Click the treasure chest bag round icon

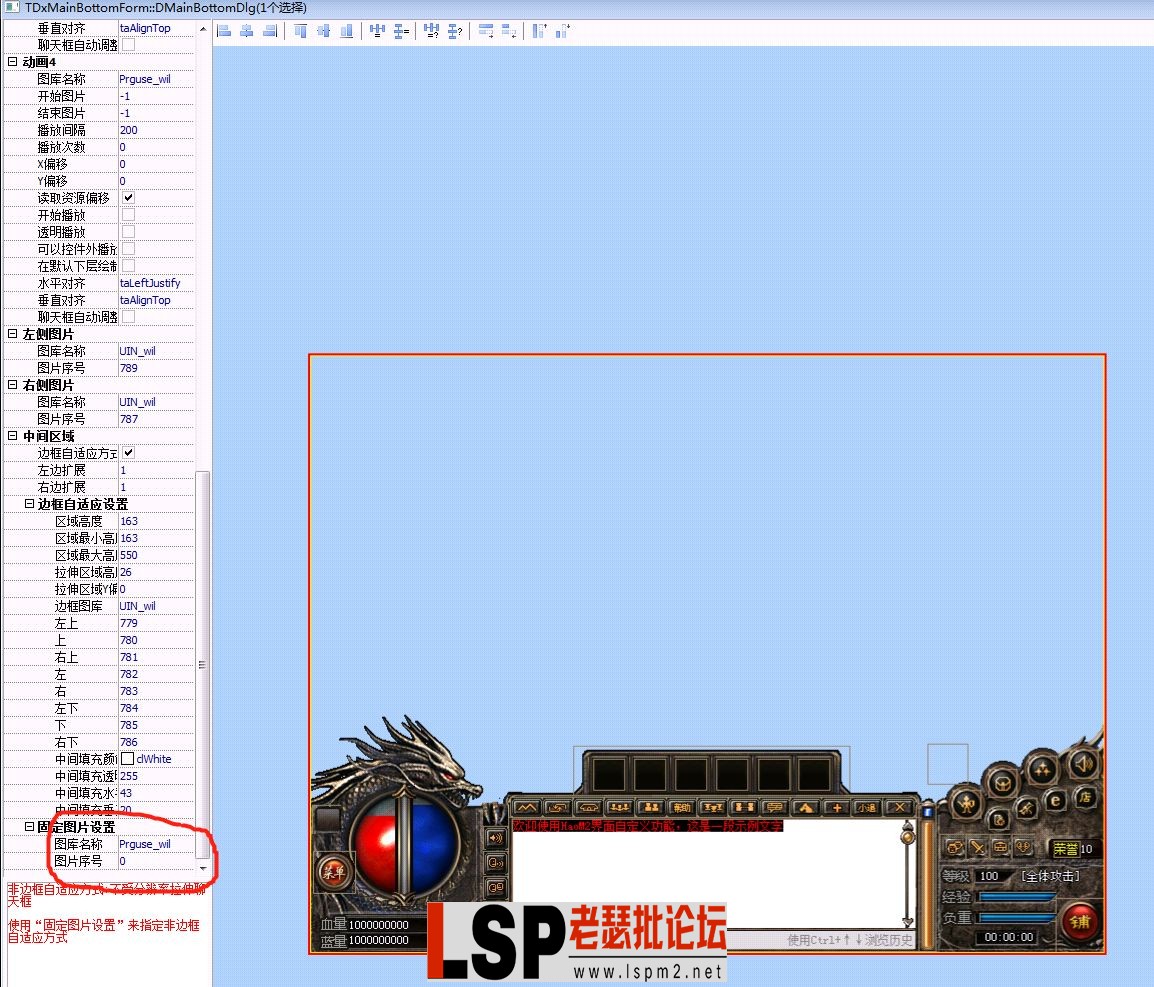(x=1002, y=782)
